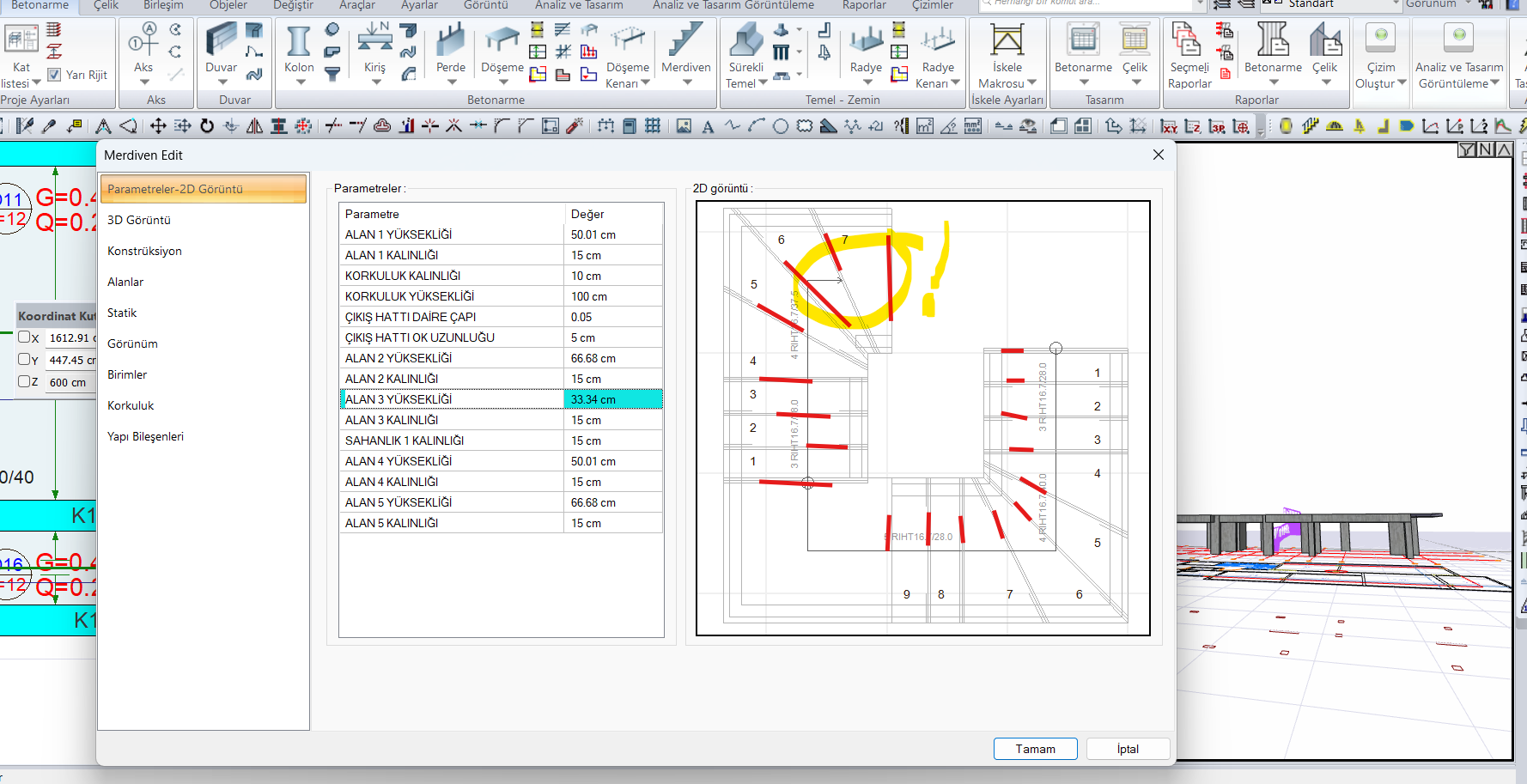Screen dimensions: 1527x784
Task: Click the Duvar wall ribbon icon
Action: [x=221, y=40]
